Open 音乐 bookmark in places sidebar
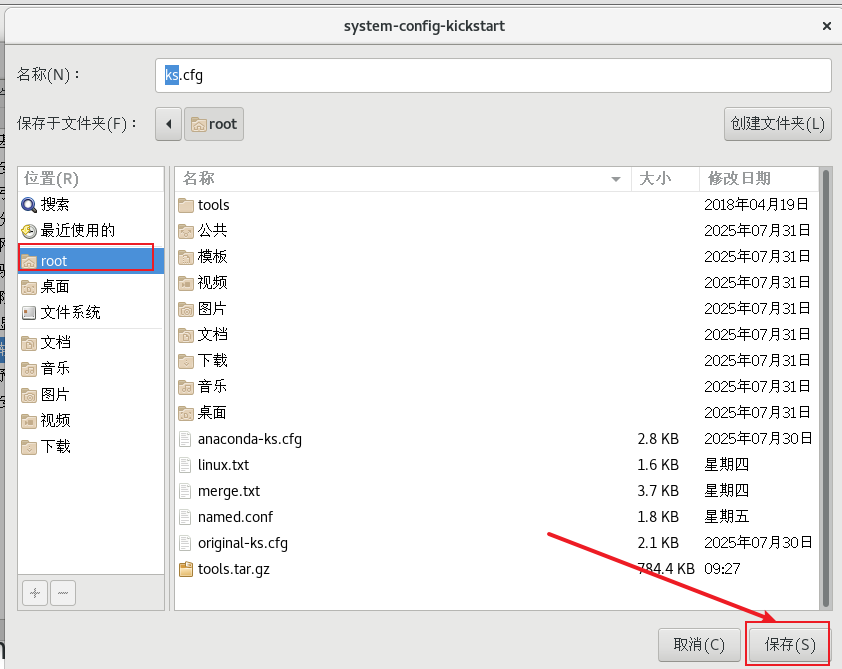Viewport: 842px width, 669px height. pyautogui.click(x=91, y=368)
